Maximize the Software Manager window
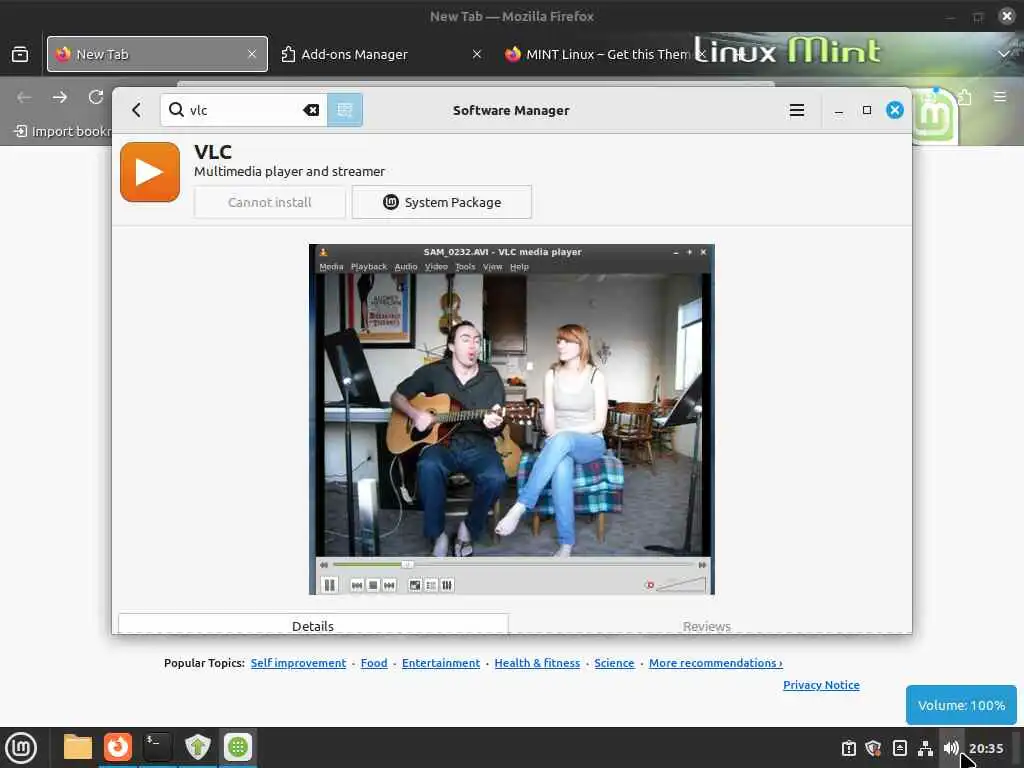Screen dimensions: 1024x768 (x=867, y=110)
